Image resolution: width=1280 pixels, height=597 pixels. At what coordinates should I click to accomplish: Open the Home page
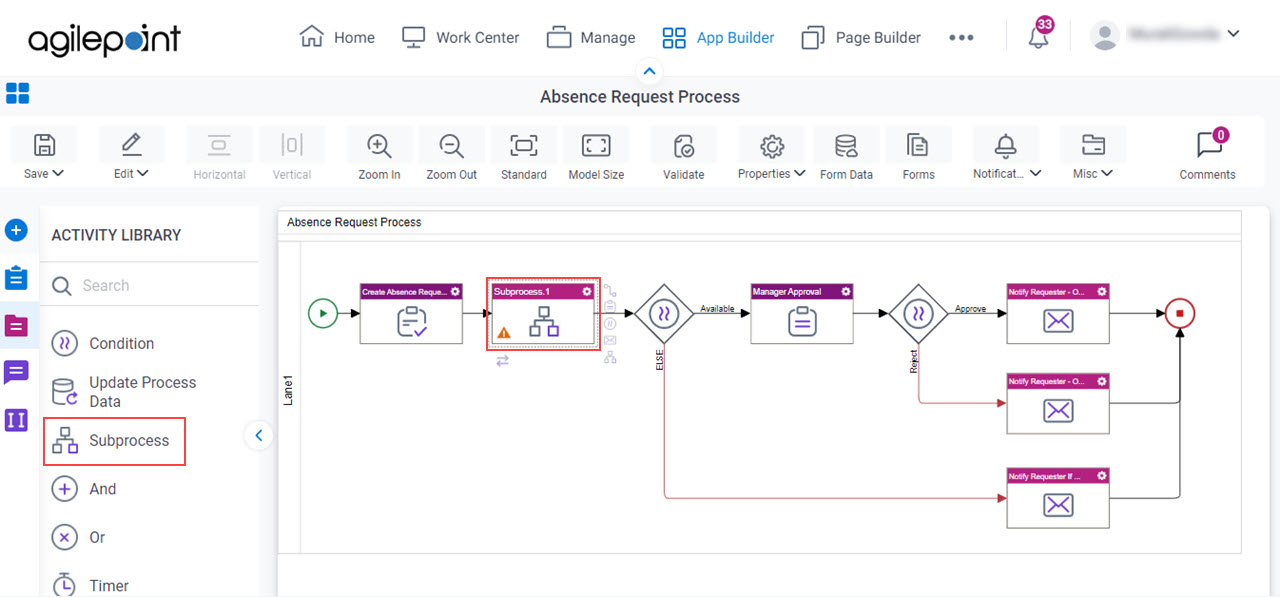coord(337,37)
